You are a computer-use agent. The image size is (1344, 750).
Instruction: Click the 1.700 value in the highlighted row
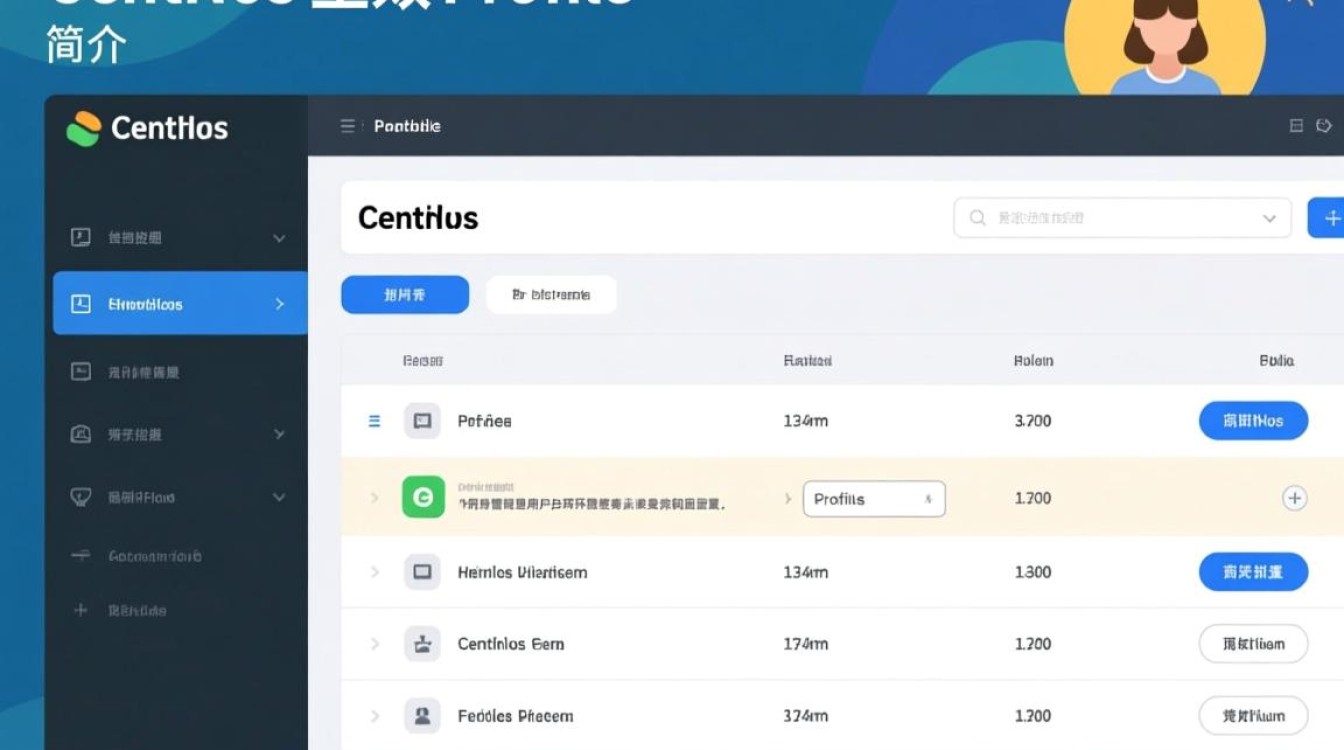[x=1033, y=498]
